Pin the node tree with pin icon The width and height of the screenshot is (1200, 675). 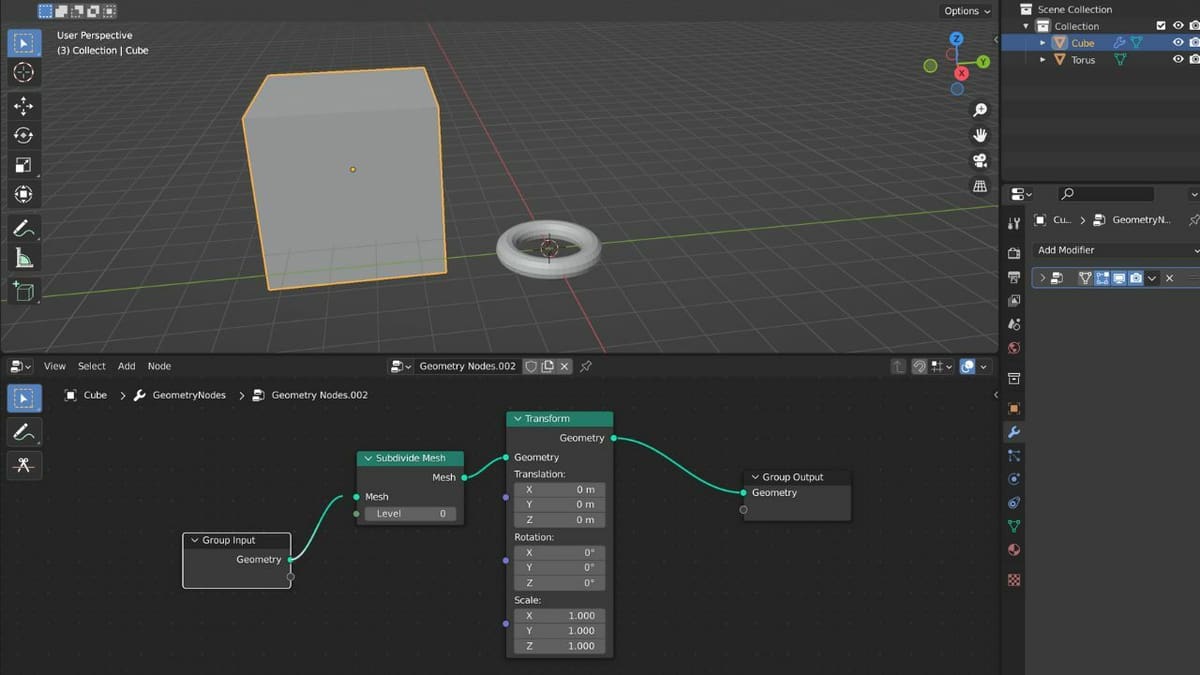pyautogui.click(x=586, y=367)
